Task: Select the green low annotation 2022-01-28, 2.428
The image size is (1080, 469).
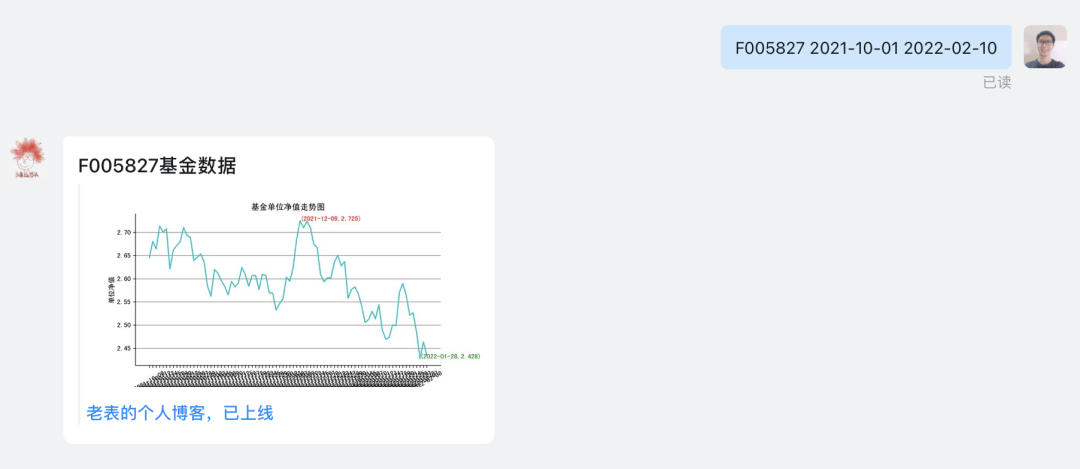Action: [x=450, y=356]
